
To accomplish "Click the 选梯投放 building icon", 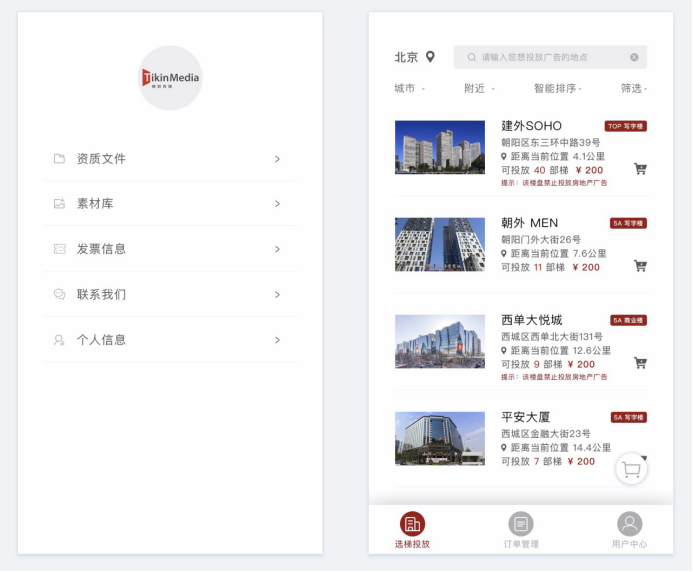I will click(412, 524).
